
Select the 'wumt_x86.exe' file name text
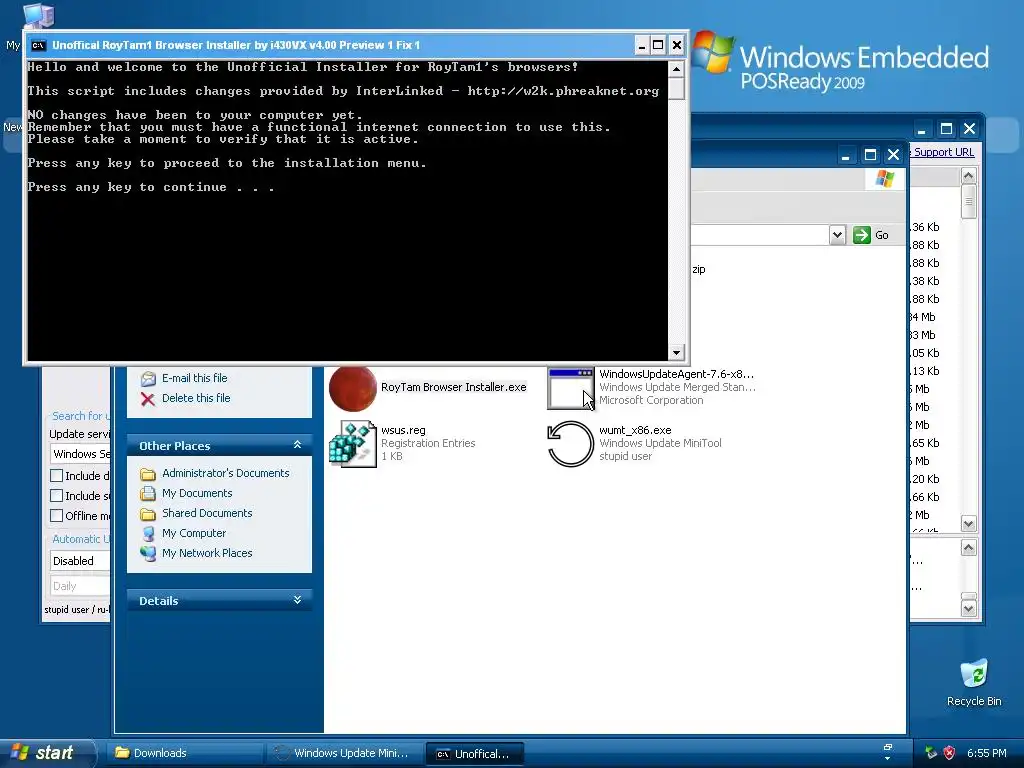tap(635, 430)
